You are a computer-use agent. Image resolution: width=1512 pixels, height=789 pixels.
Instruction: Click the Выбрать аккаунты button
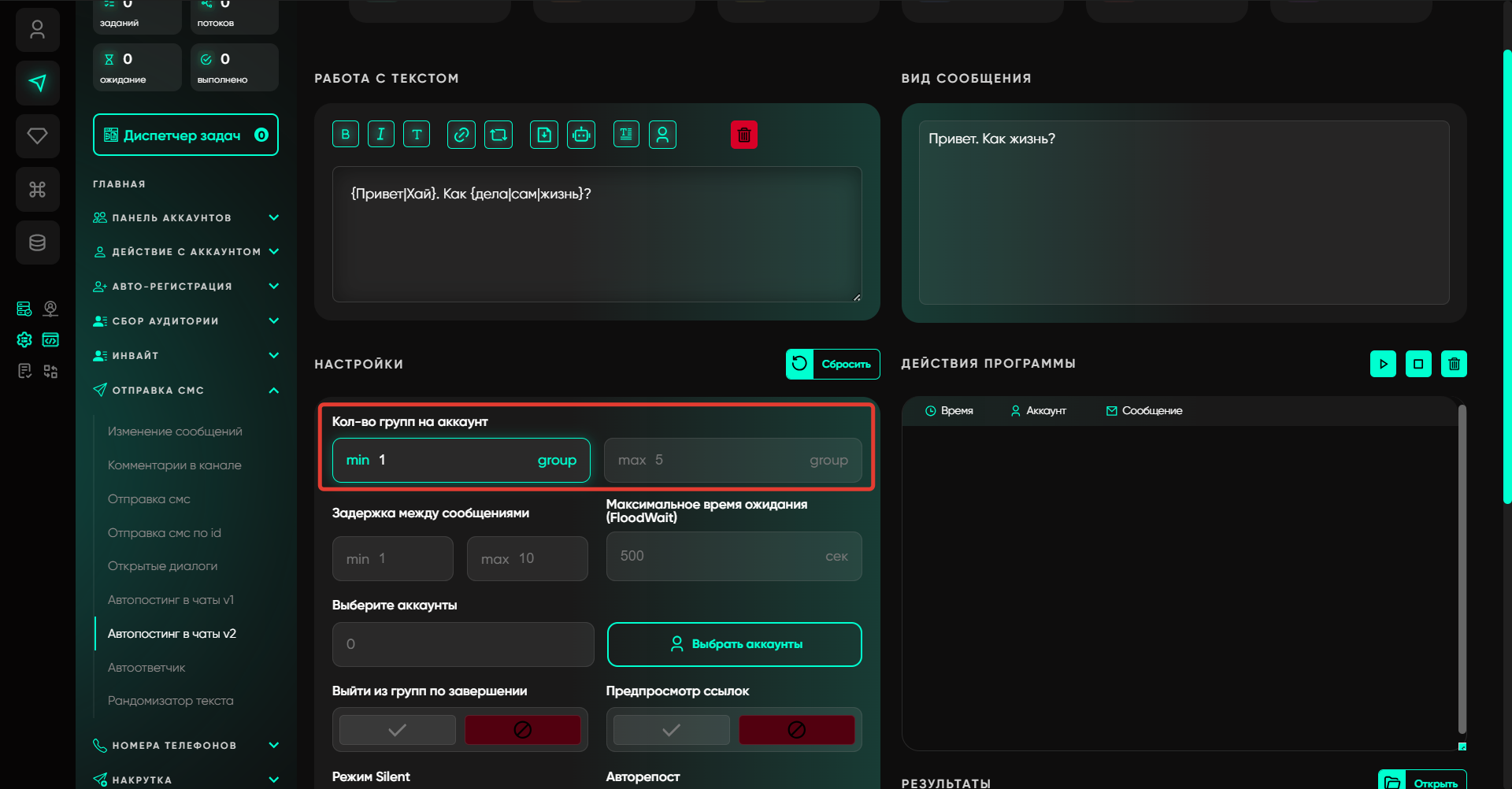pyautogui.click(x=734, y=644)
